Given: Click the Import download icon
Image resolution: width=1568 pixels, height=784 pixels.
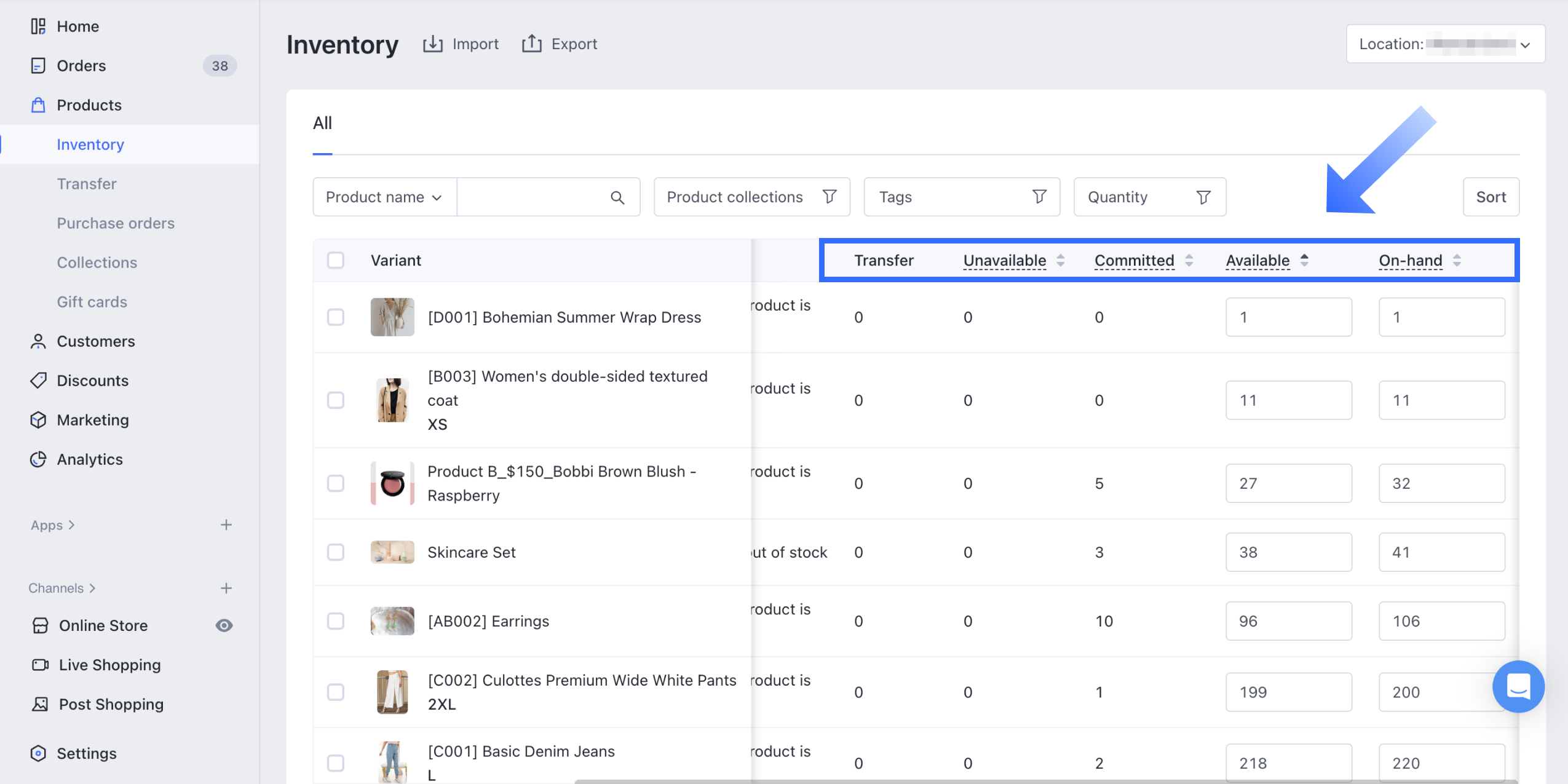Looking at the screenshot, I should (x=433, y=44).
